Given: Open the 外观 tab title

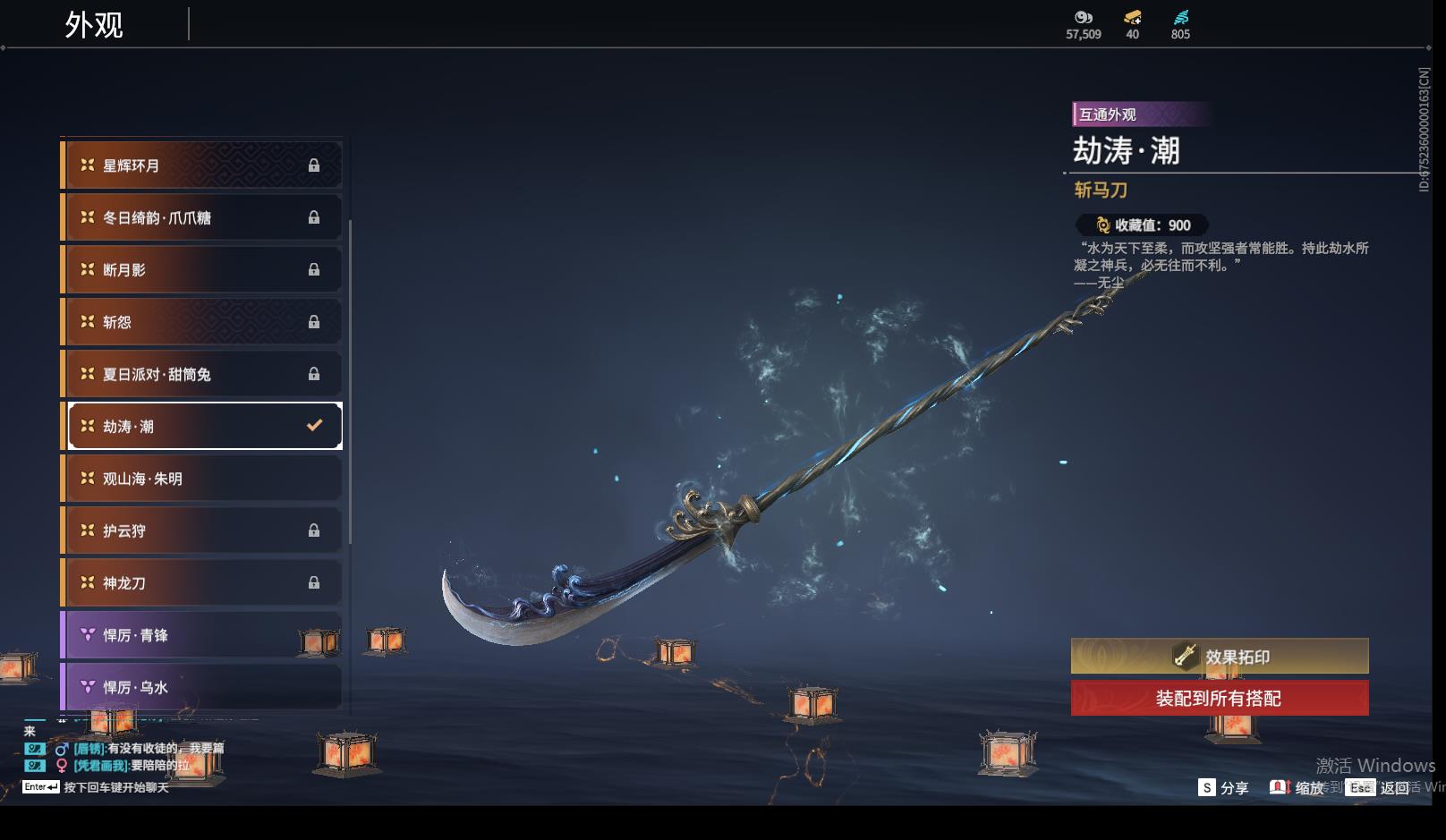Looking at the screenshot, I should 94,24.
